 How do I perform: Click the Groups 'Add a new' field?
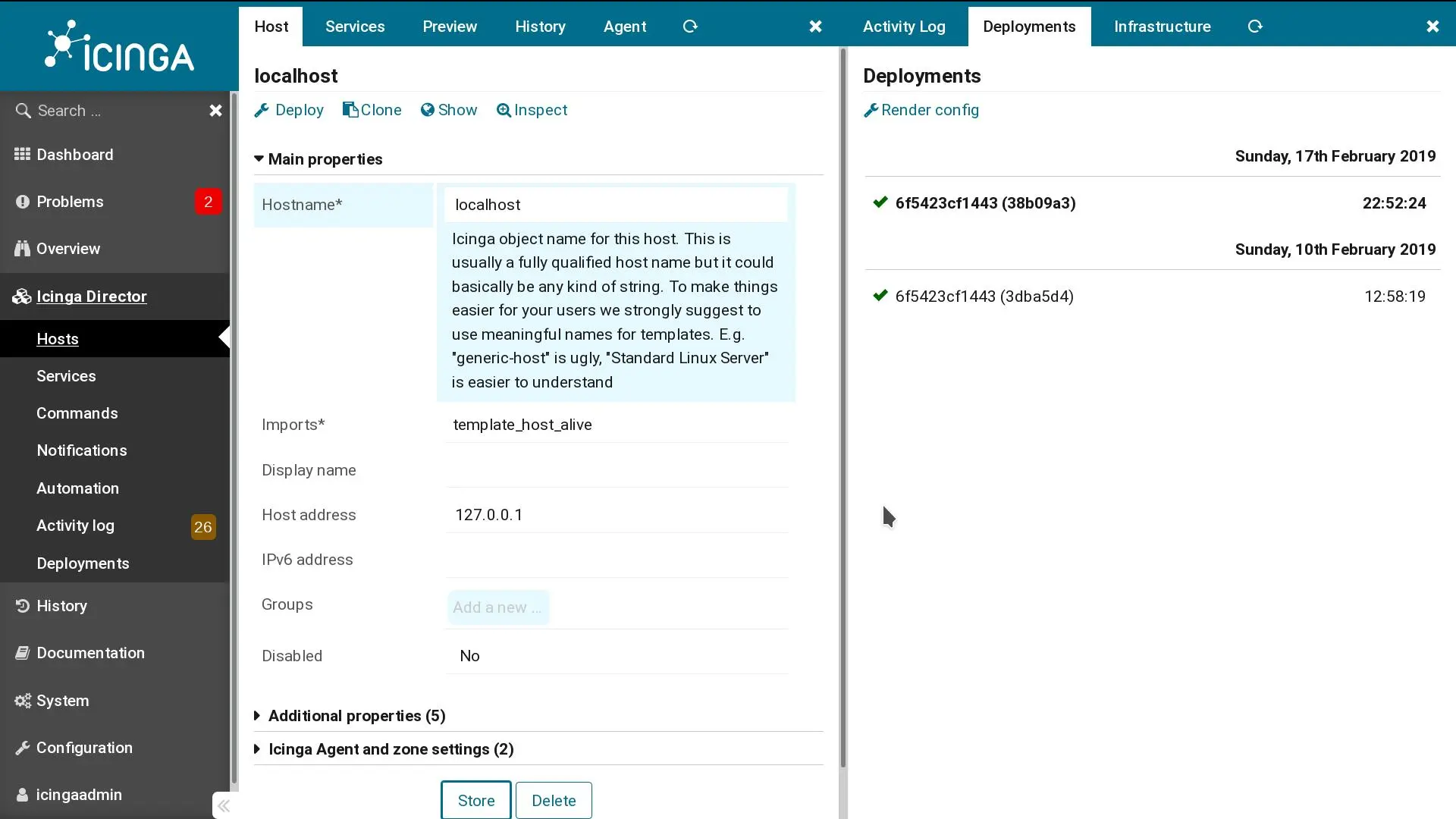[x=498, y=607]
